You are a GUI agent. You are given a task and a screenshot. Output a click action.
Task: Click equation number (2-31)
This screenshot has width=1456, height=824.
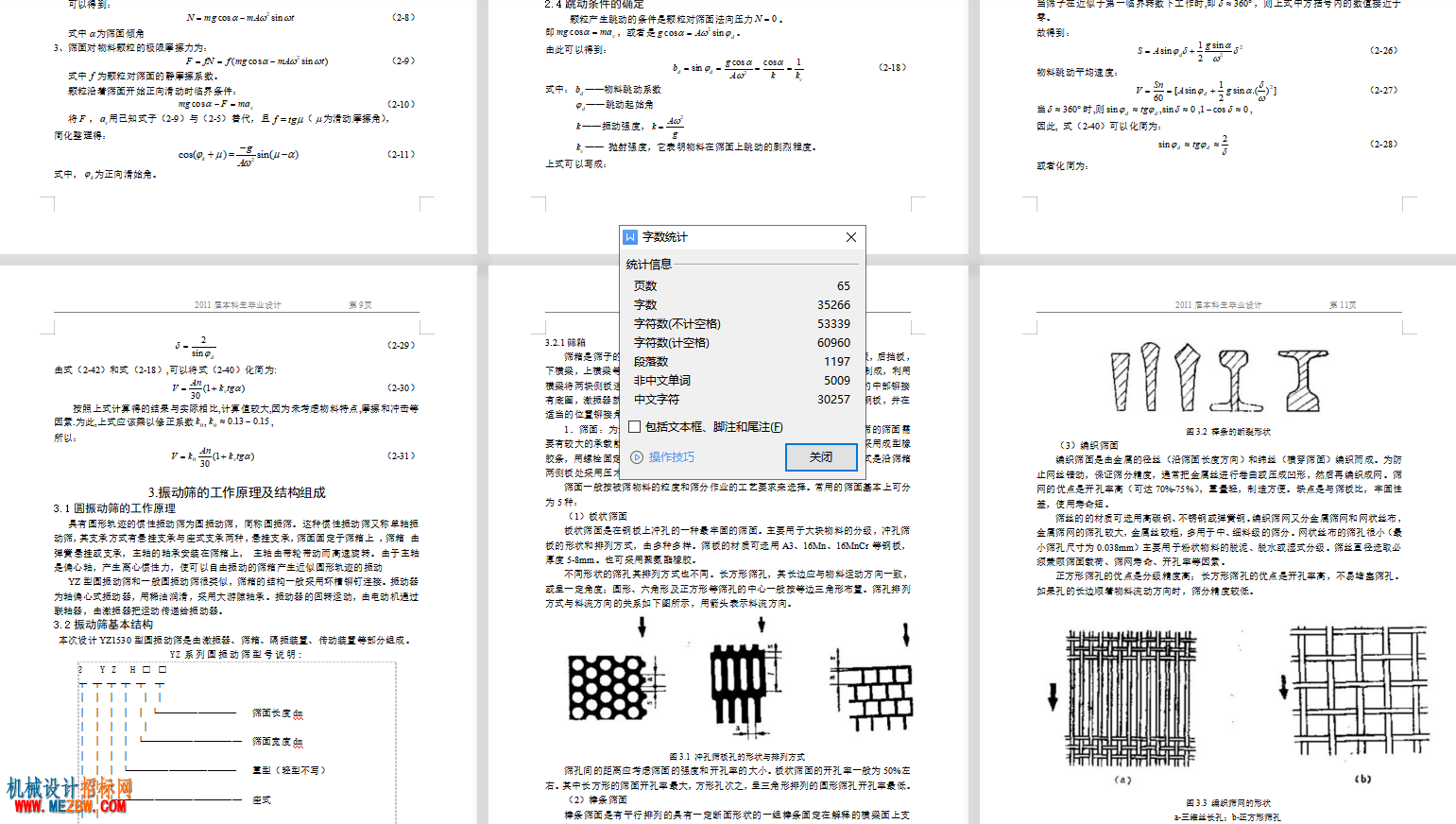click(401, 455)
